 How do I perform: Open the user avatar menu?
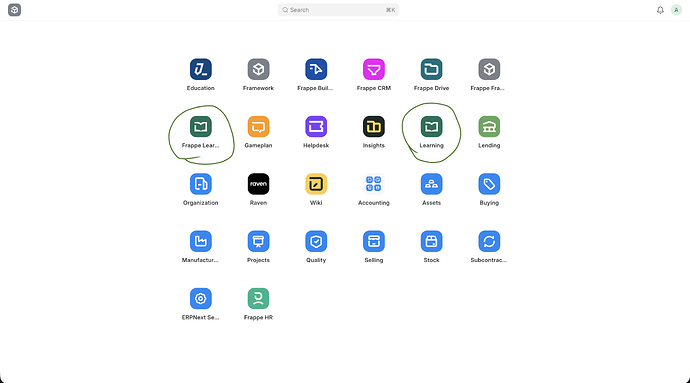click(676, 10)
